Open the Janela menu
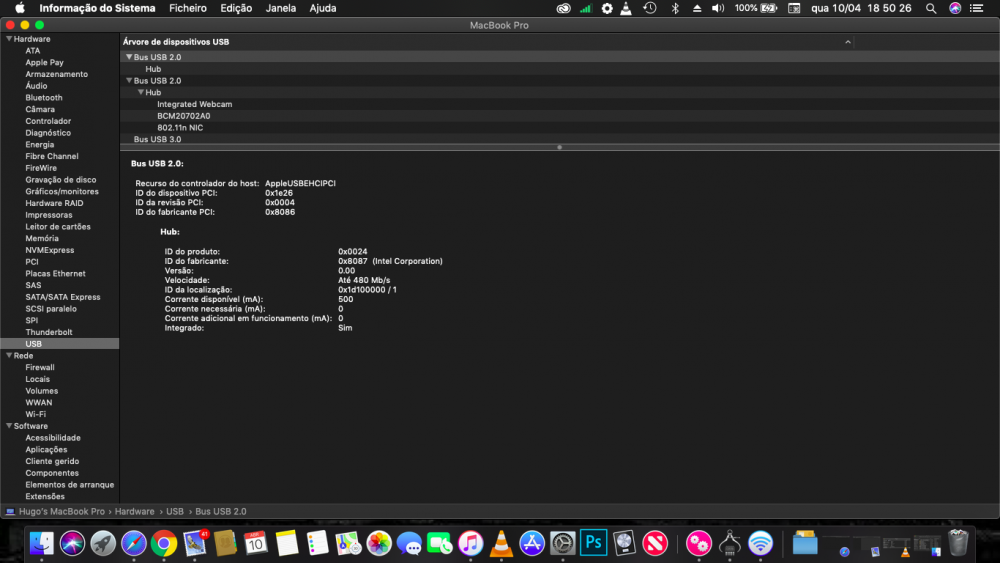Screen dimensions: 1000x563 click(280, 8)
